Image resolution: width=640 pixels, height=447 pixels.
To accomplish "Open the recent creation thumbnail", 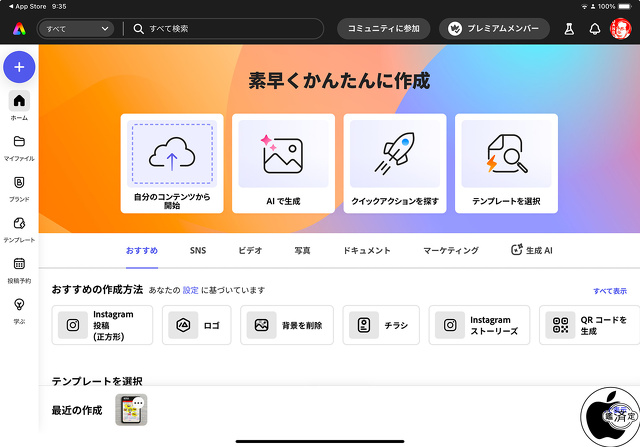I will click(x=131, y=410).
